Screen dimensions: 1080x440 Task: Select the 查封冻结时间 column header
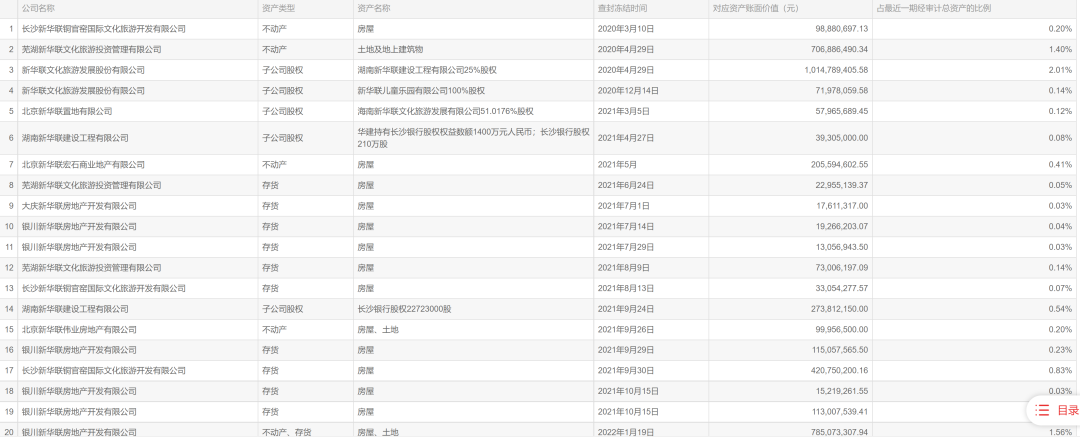(x=623, y=9)
